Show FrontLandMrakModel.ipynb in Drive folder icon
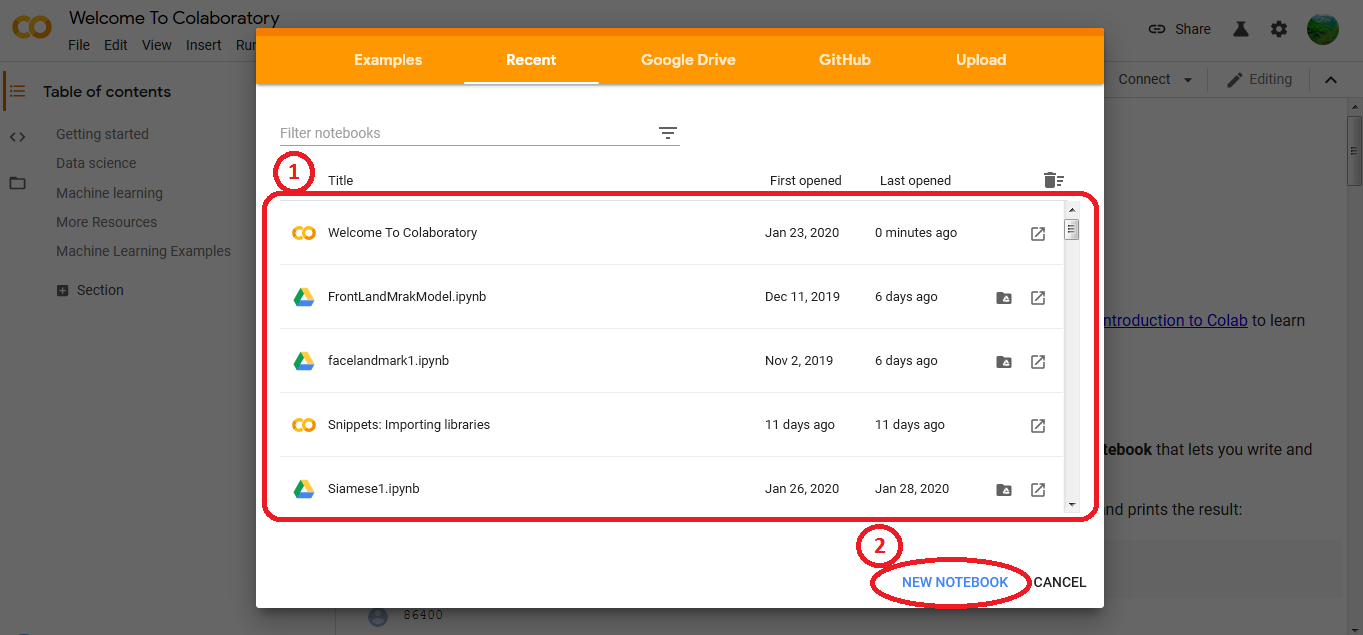Screen dimensions: 1363x635 (x=1004, y=298)
